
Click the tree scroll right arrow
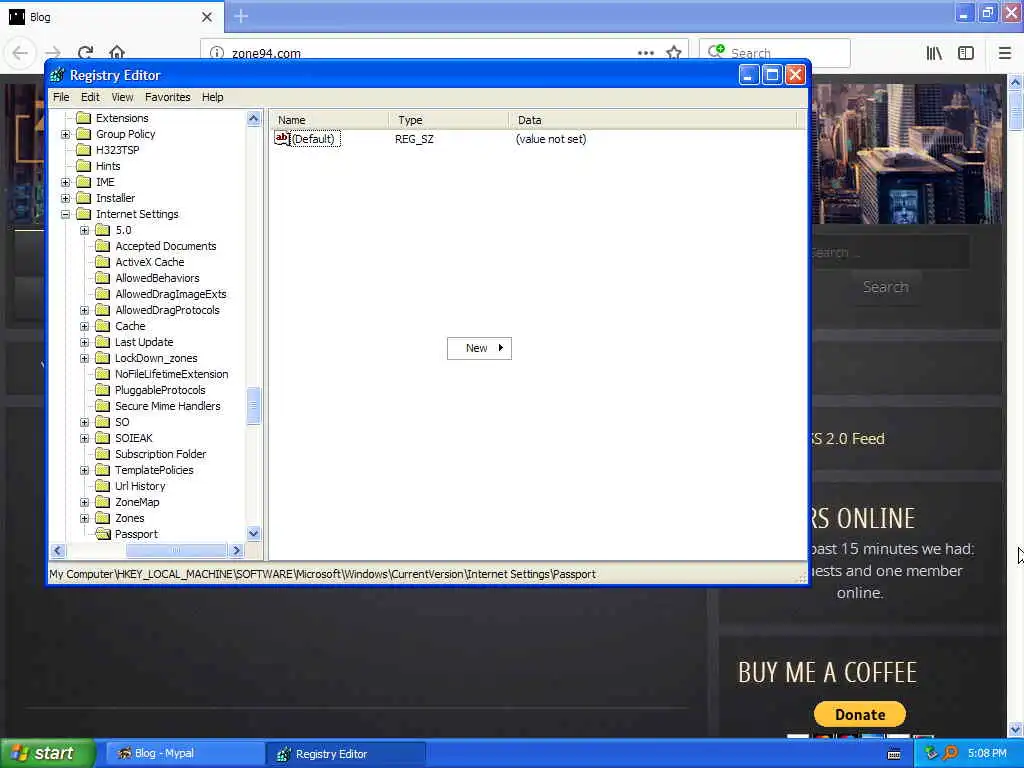237,551
